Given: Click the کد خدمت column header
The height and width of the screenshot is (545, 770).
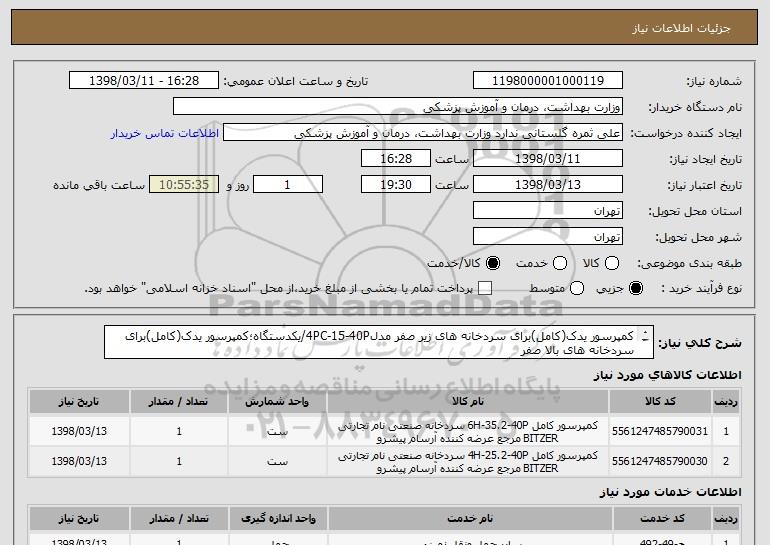Looking at the screenshot, I should [662, 518].
